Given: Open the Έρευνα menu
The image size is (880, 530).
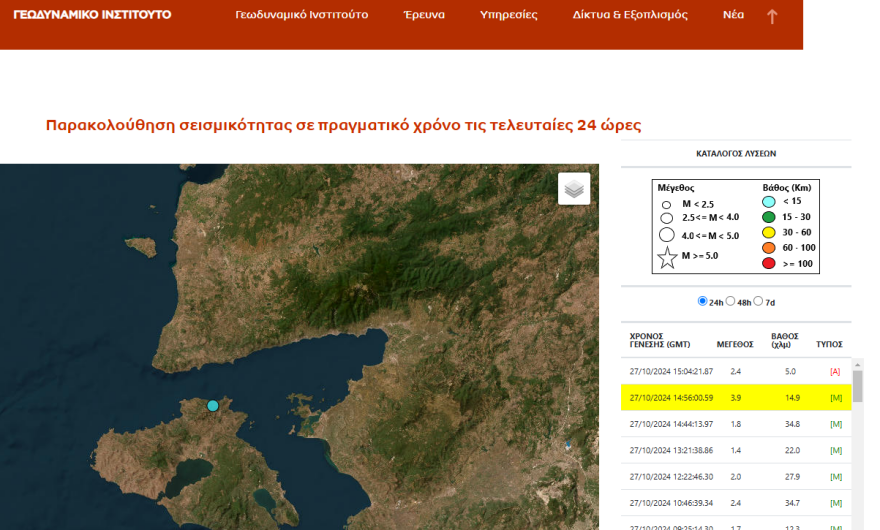Looking at the screenshot, I should 424,15.
